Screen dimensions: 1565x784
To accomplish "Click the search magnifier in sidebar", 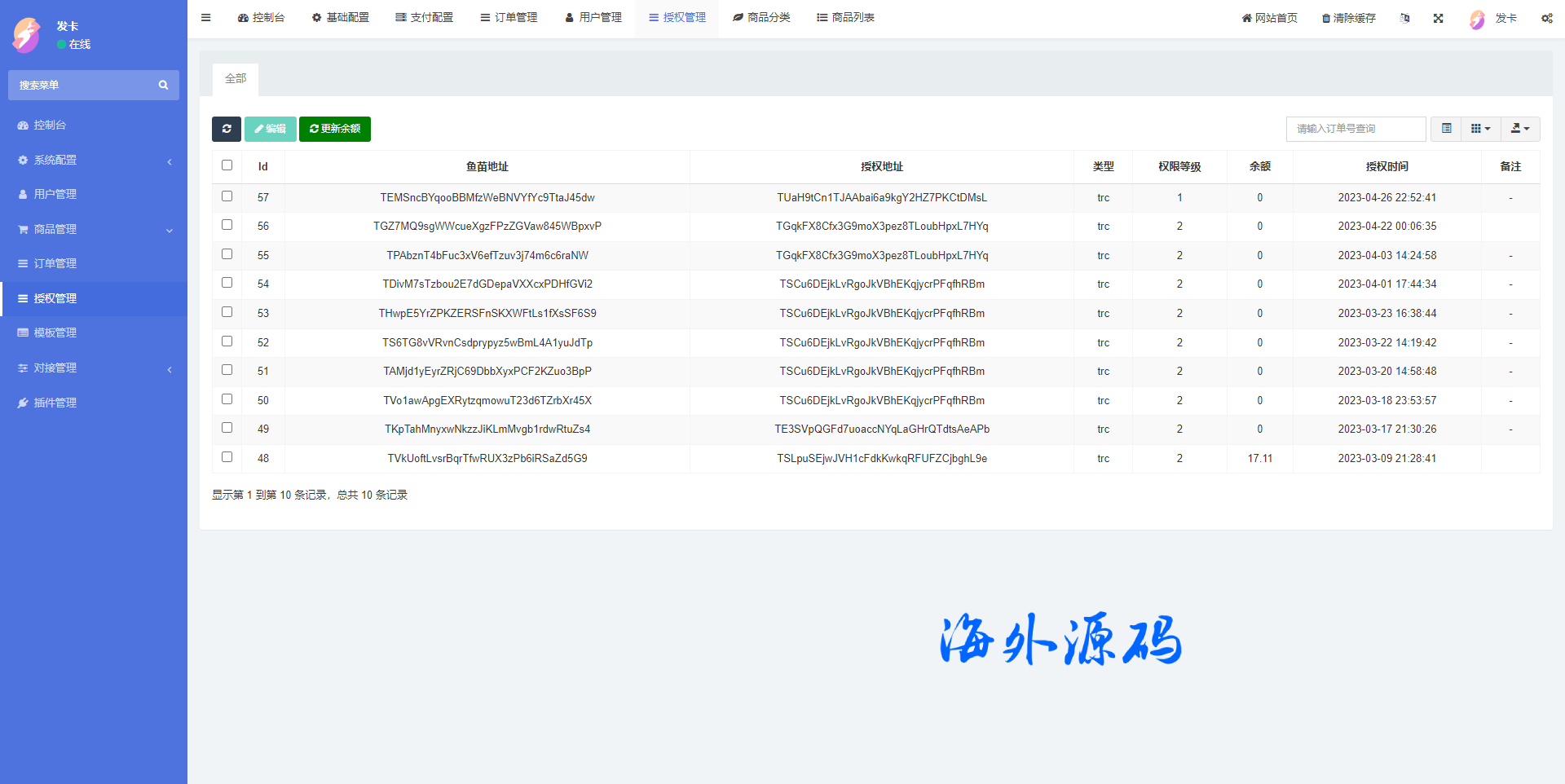I will point(163,86).
